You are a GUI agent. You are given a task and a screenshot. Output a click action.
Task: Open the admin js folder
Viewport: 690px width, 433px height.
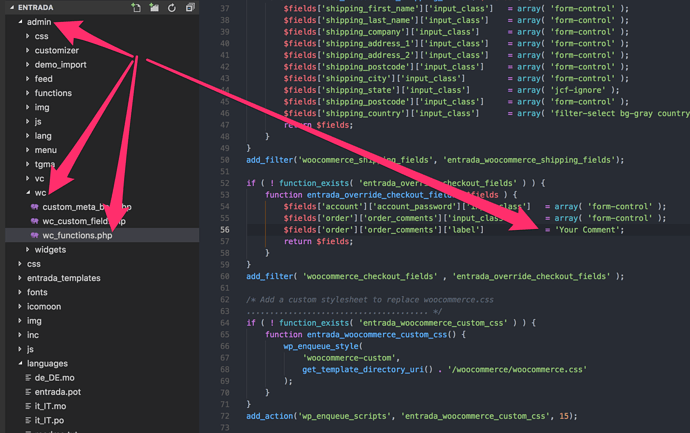38,121
